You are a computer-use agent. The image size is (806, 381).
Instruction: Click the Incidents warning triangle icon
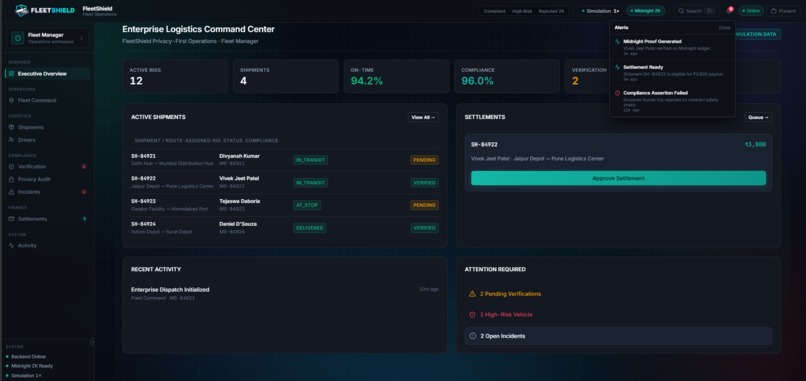[x=11, y=192]
